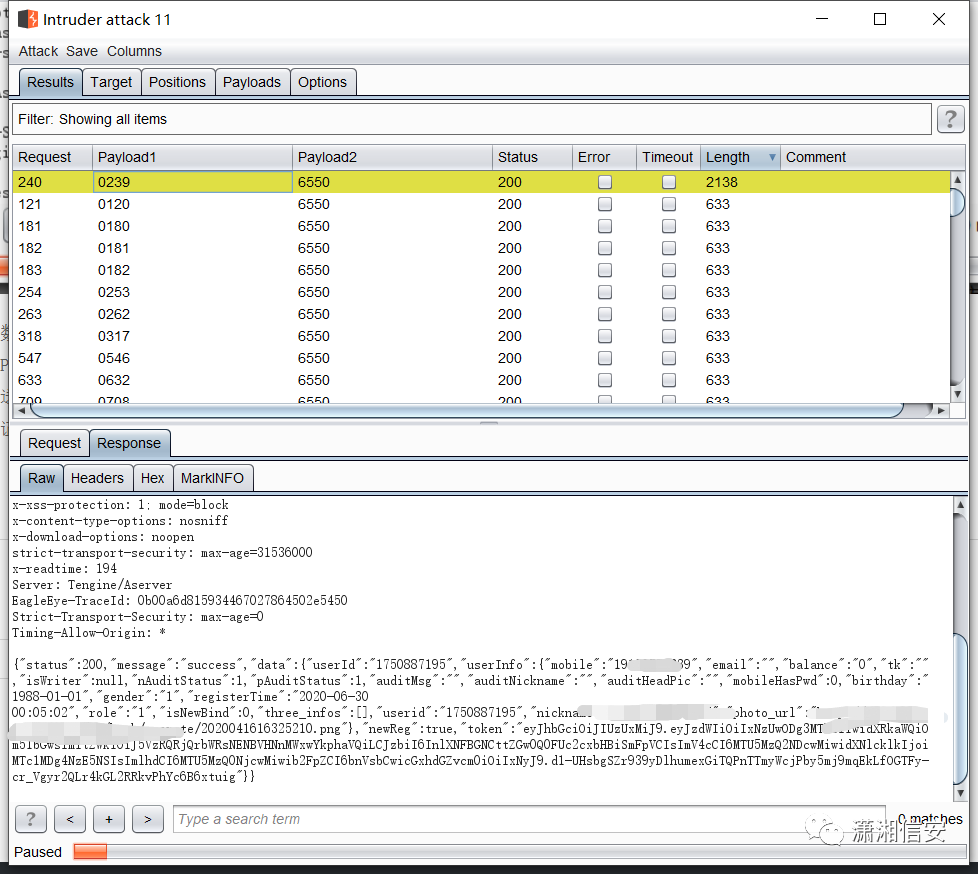Image resolution: width=978 pixels, height=874 pixels.
Task: Select the Results tab
Action: (x=51, y=82)
